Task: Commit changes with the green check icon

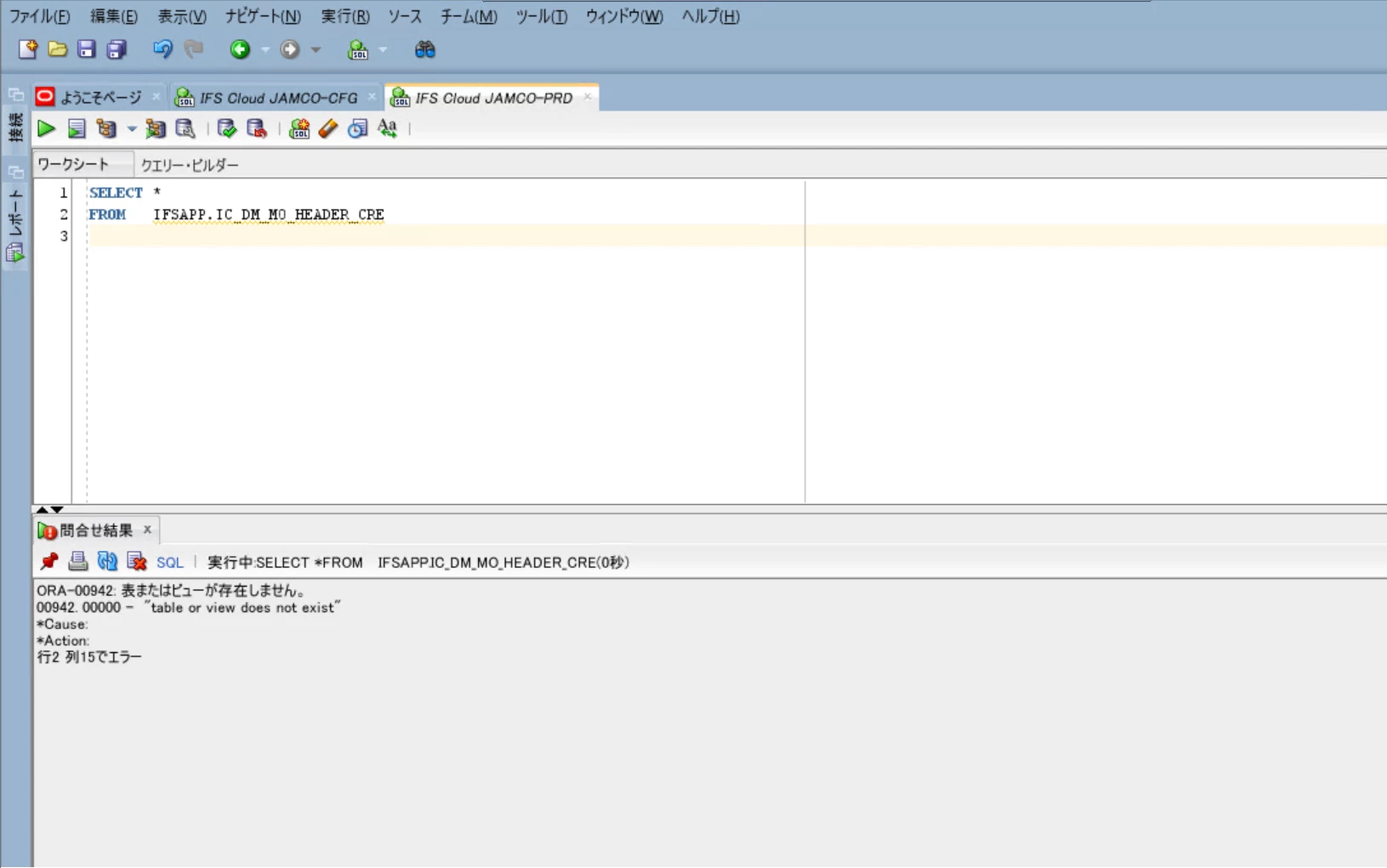Action: coord(226,128)
